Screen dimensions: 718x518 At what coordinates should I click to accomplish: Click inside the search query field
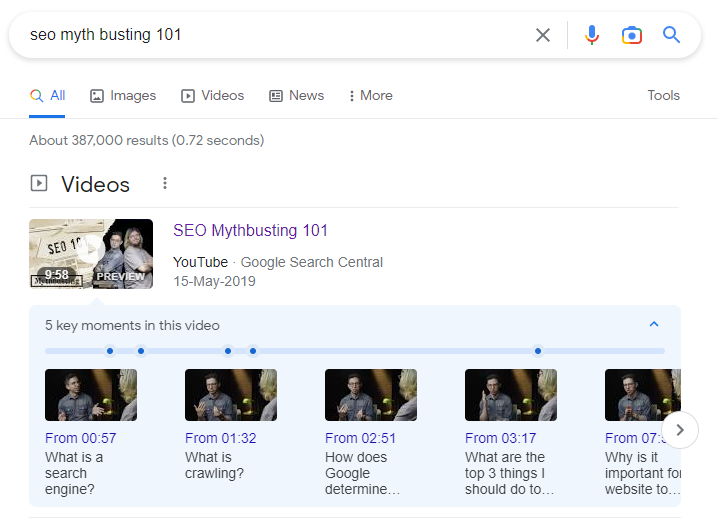click(275, 35)
